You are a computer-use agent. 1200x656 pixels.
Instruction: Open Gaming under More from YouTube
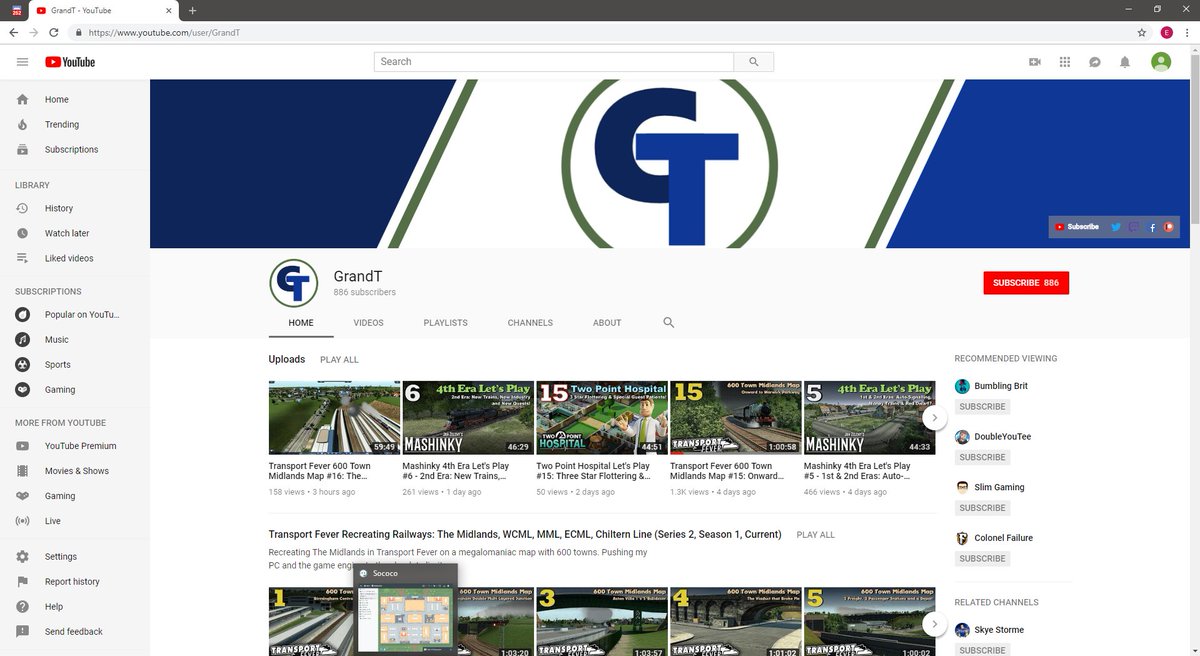tap(75, 496)
